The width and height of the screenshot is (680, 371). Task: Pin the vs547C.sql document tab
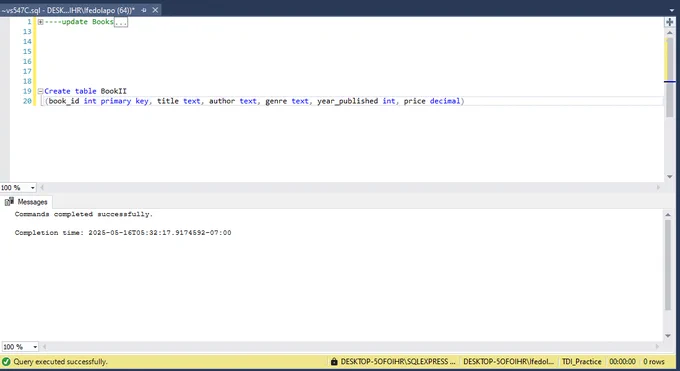(x=144, y=10)
